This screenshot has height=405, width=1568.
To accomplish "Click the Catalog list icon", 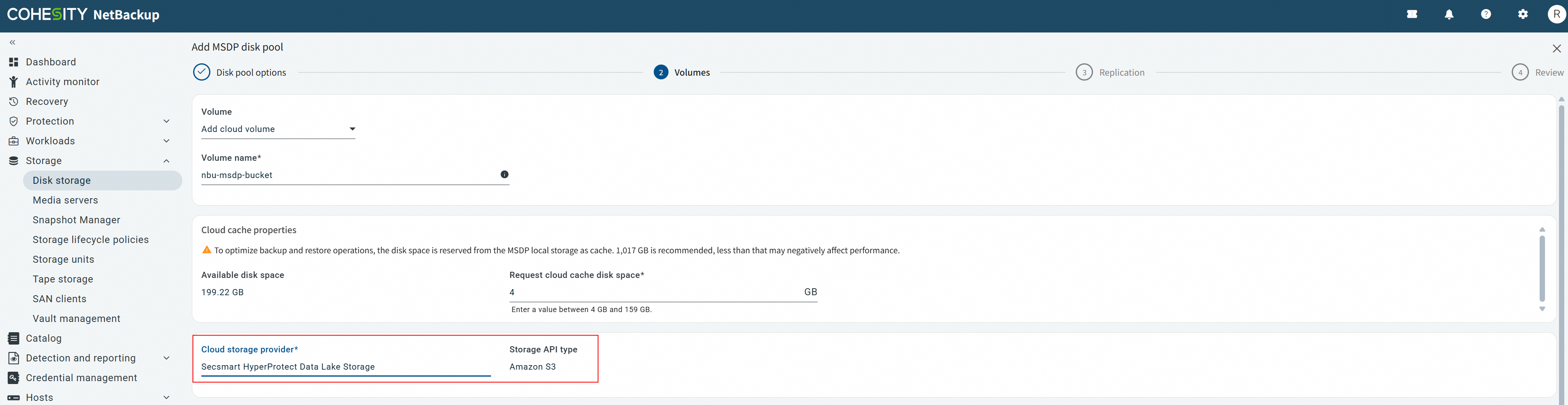I will click(x=14, y=339).
